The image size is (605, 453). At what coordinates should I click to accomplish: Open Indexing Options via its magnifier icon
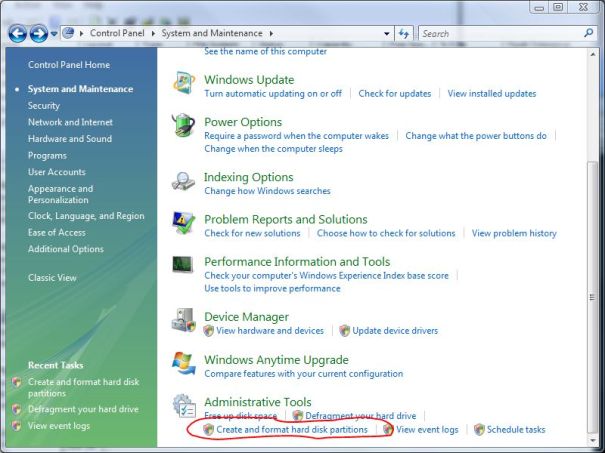(x=184, y=181)
